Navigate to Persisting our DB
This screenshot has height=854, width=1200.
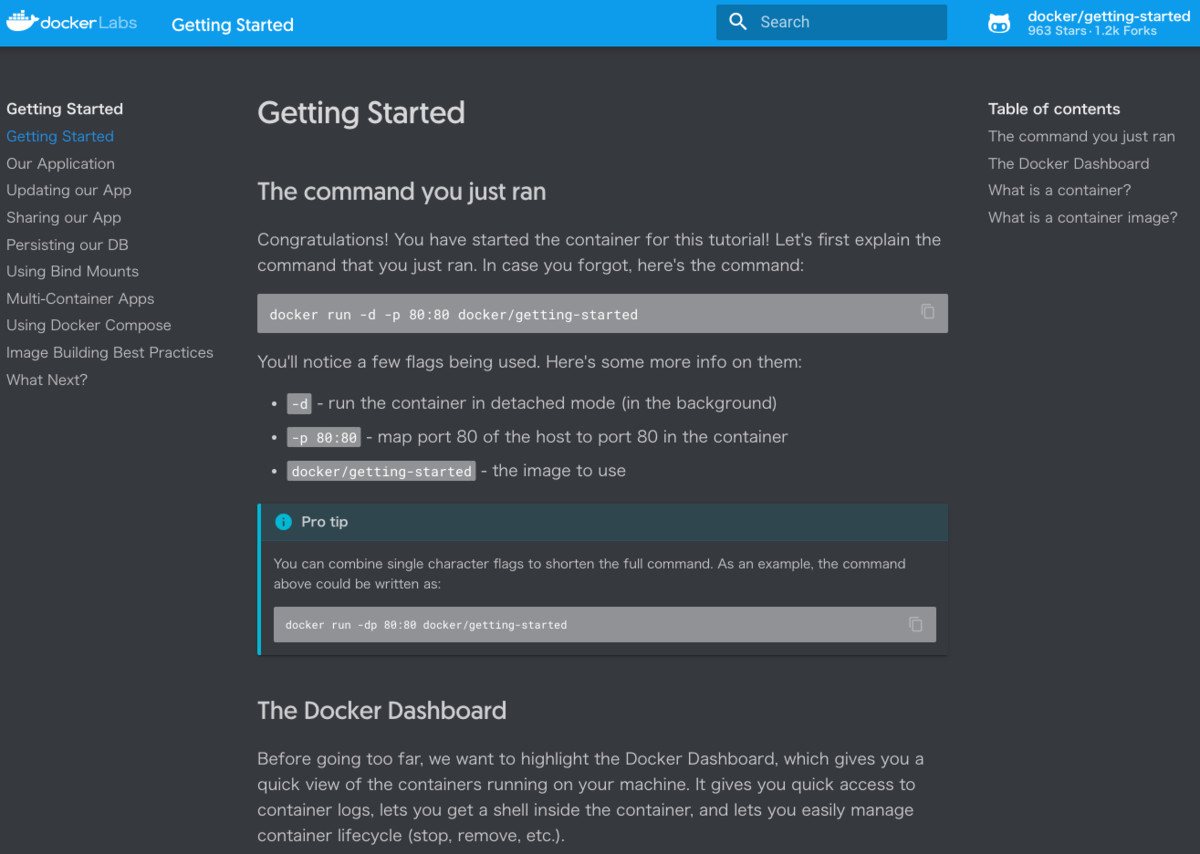pyautogui.click(x=67, y=244)
